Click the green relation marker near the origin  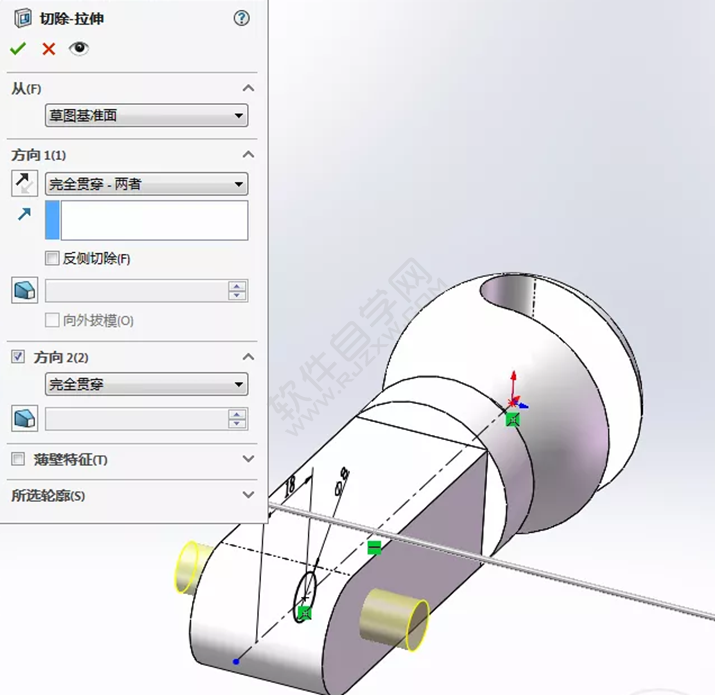513,420
